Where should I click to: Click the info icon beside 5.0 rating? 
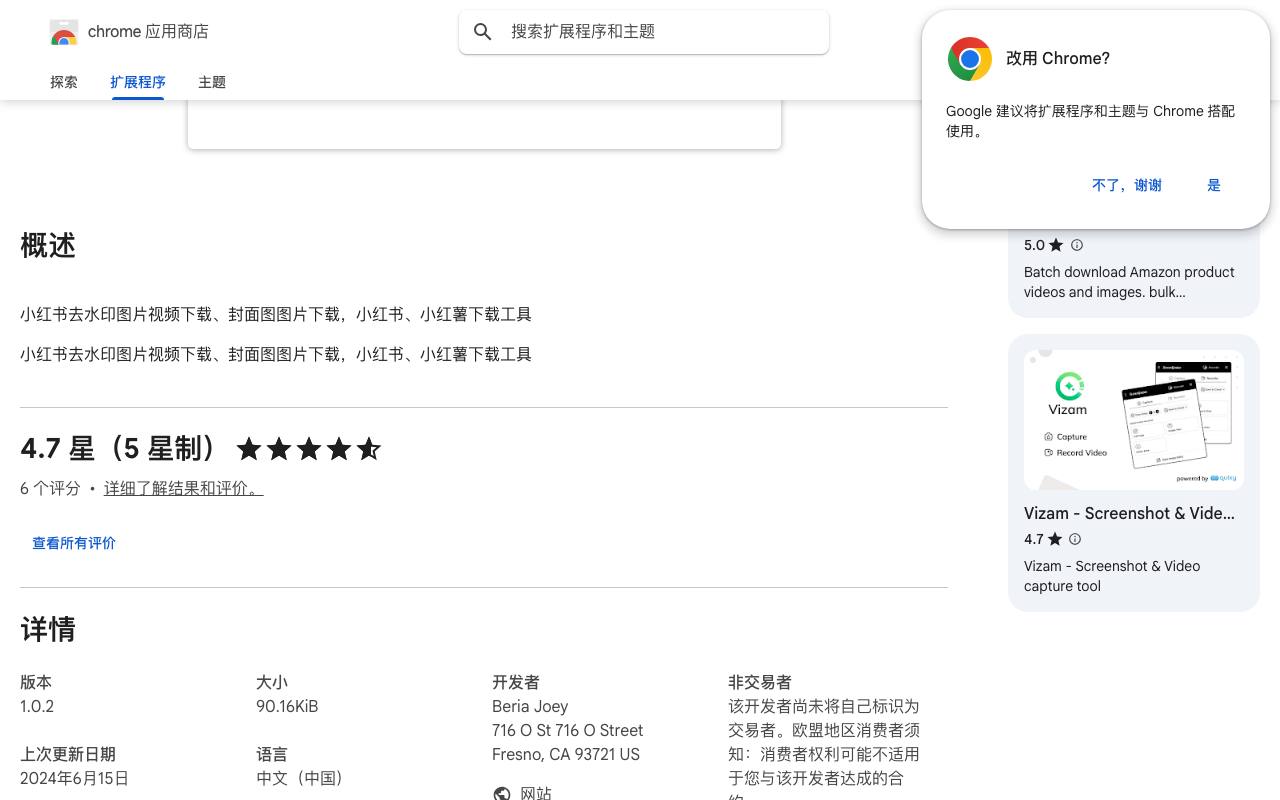tap(1077, 245)
